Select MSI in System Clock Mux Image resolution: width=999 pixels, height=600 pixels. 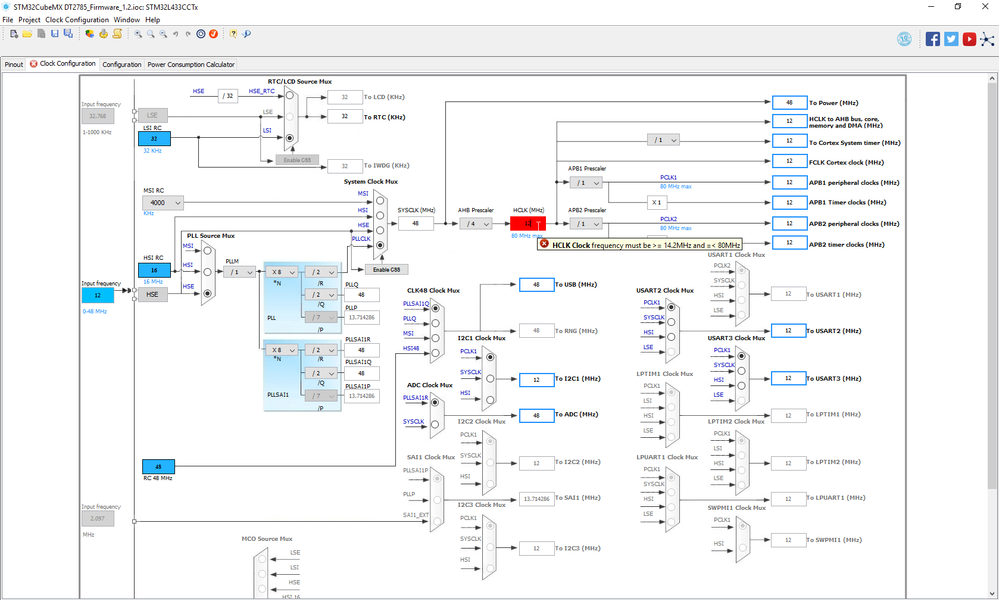pyautogui.click(x=380, y=200)
